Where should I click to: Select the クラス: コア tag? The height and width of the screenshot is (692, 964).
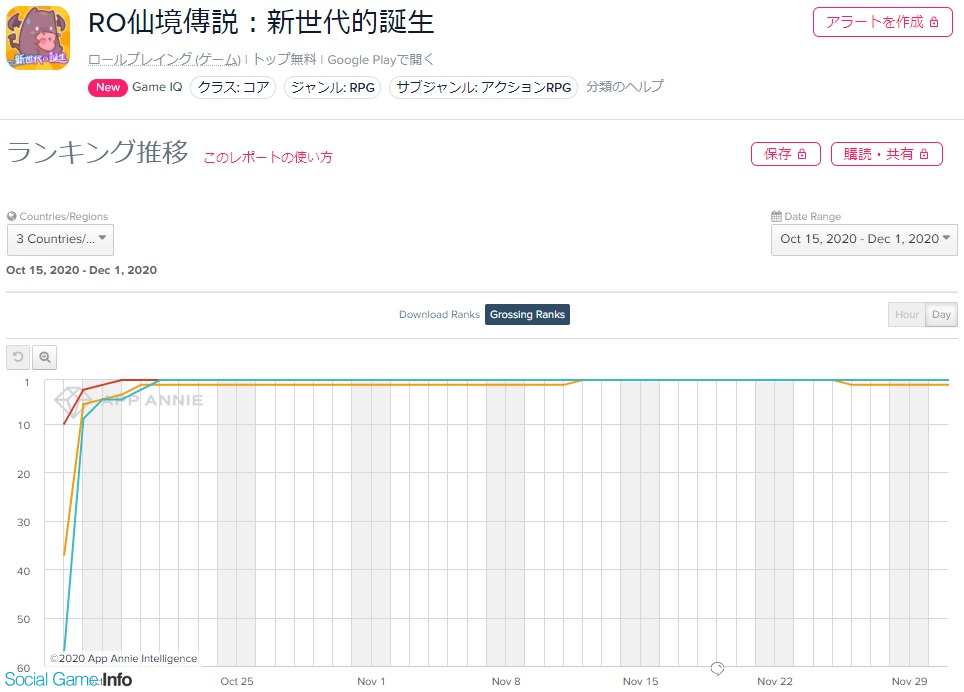click(x=233, y=87)
